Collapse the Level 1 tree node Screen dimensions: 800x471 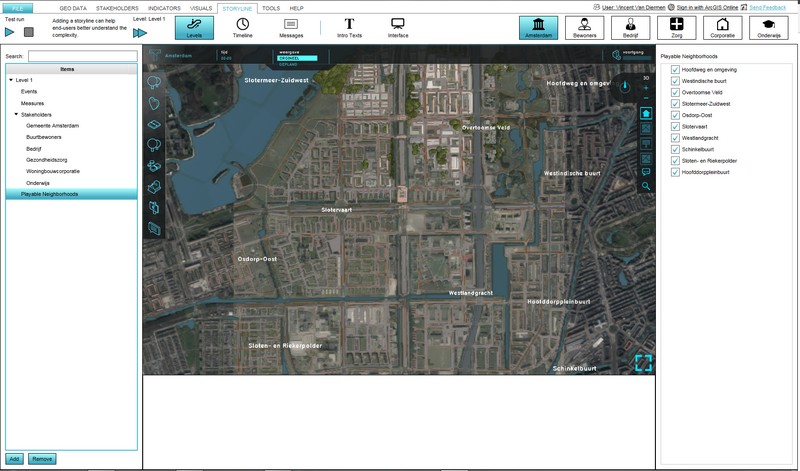(x=11, y=80)
